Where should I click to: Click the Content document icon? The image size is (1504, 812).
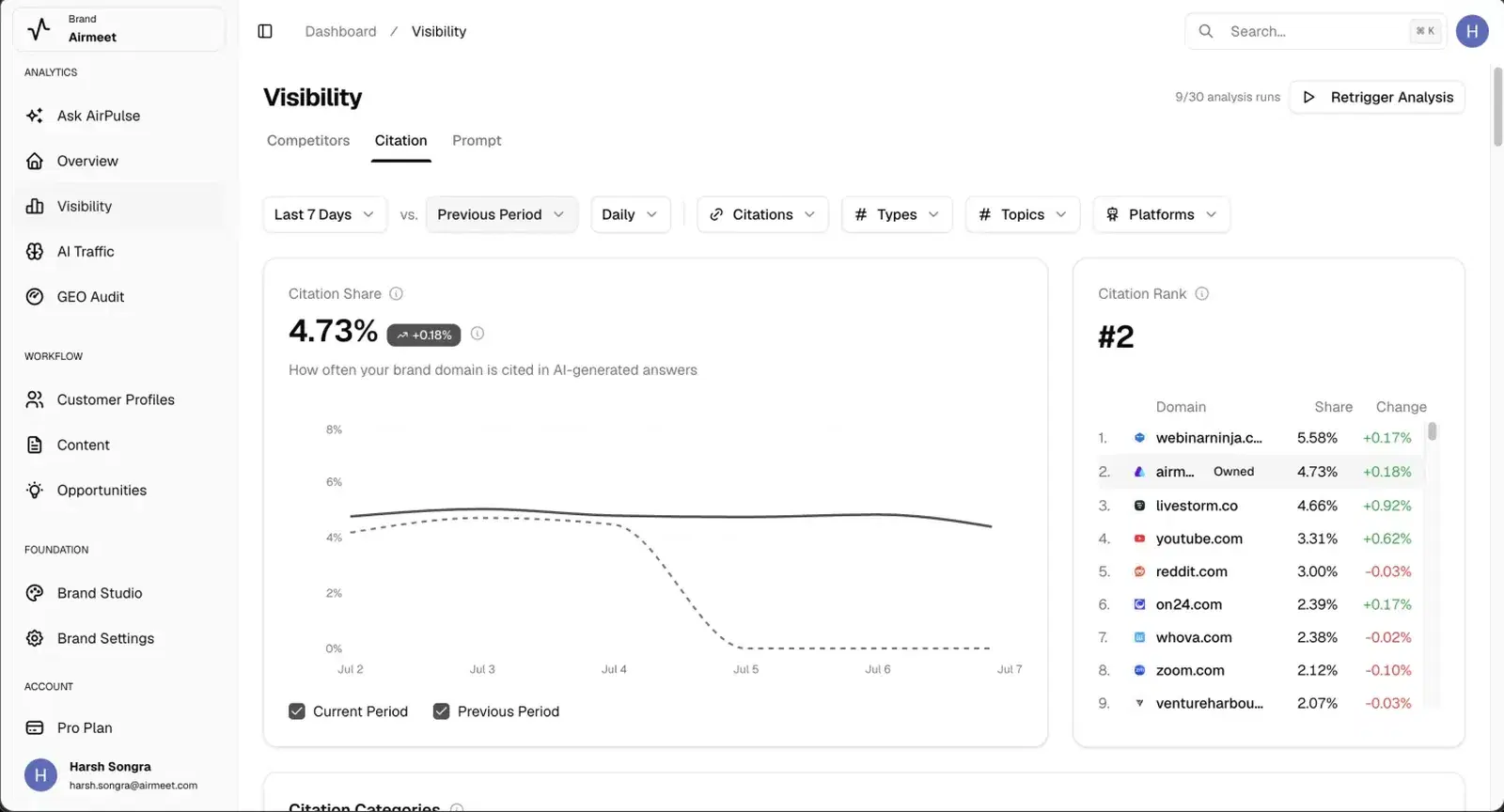tap(35, 445)
